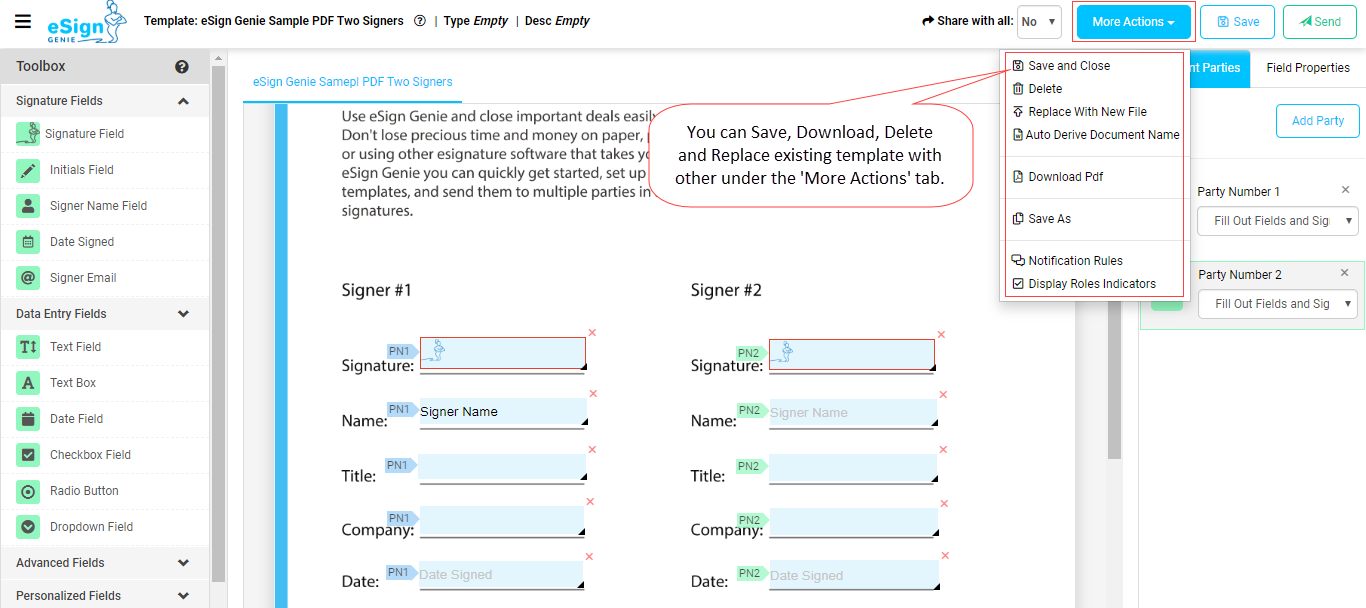This screenshot has width=1366, height=608.
Task: Click Signer #1 Signer Name field
Action: coord(503,413)
